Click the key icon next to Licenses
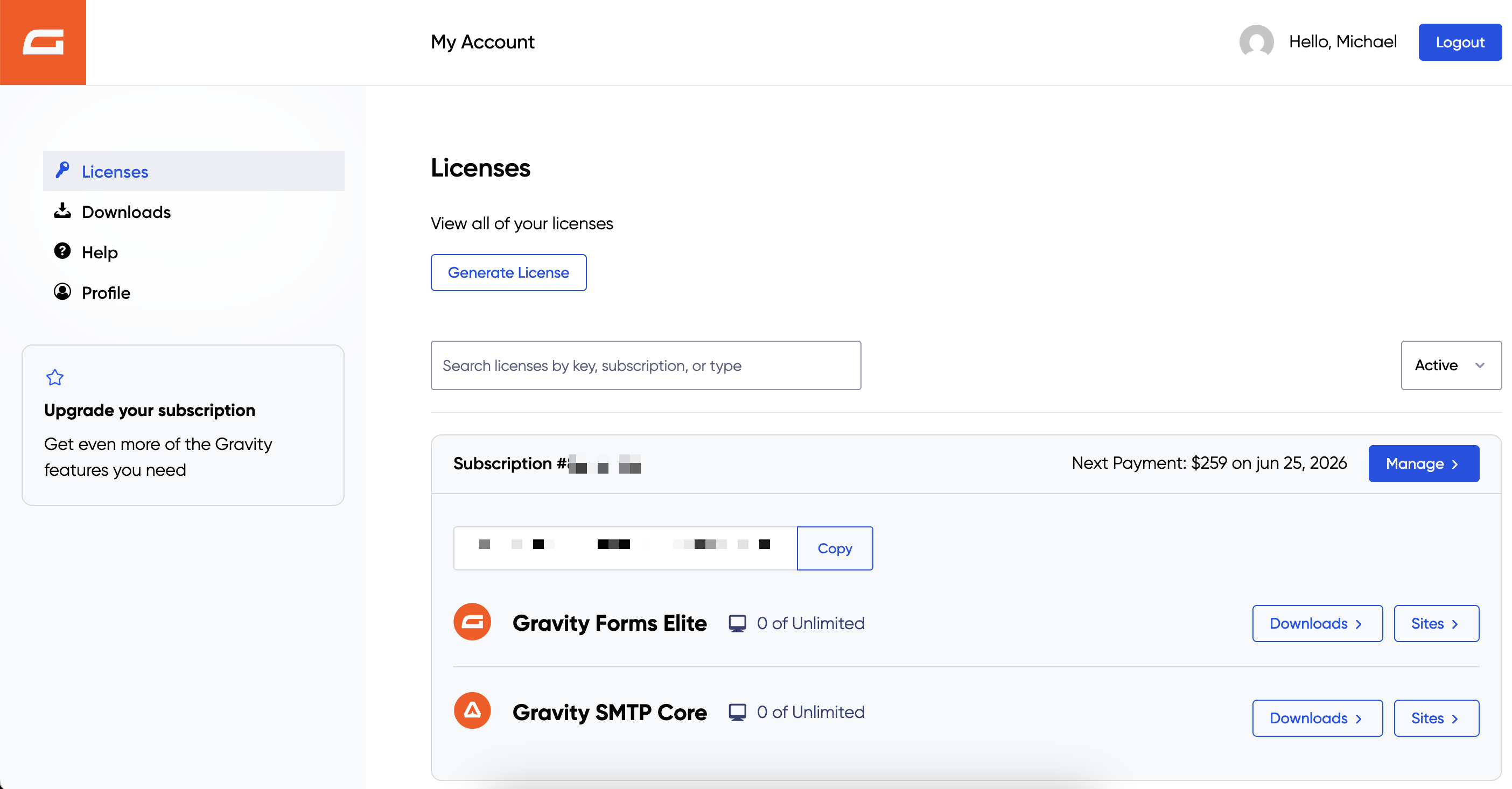The image size is (1512, 789). coord(62,171)
